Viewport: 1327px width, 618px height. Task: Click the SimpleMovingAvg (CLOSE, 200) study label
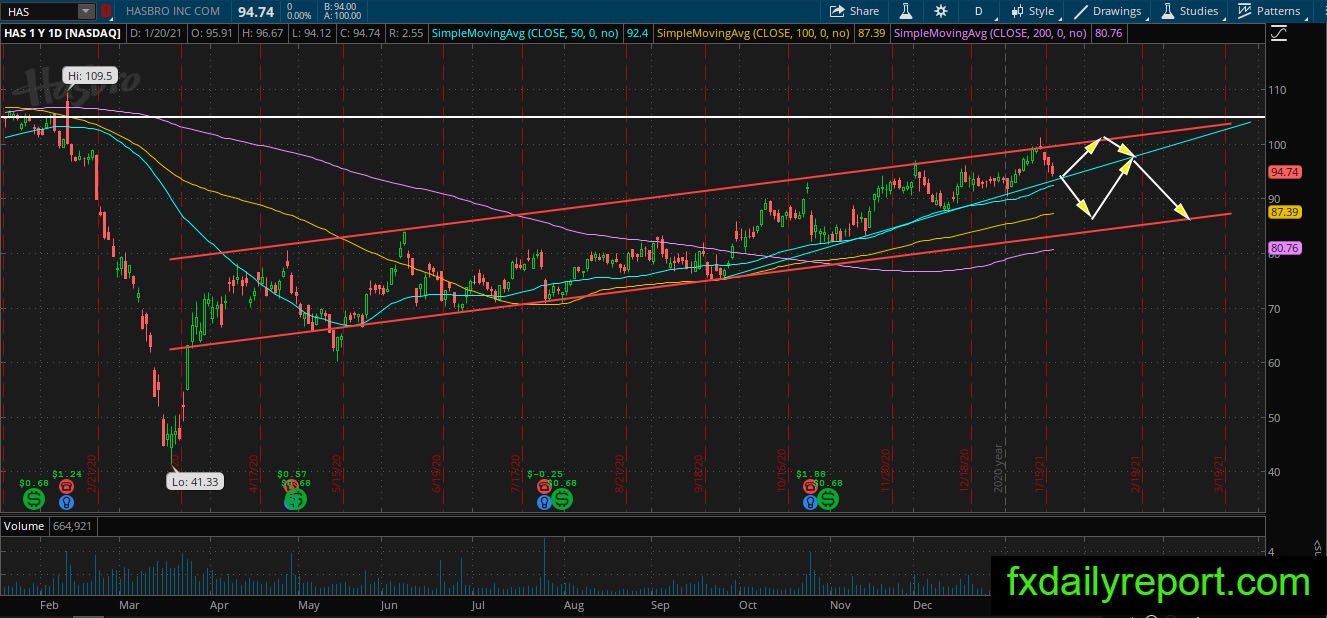click(990, 33)
